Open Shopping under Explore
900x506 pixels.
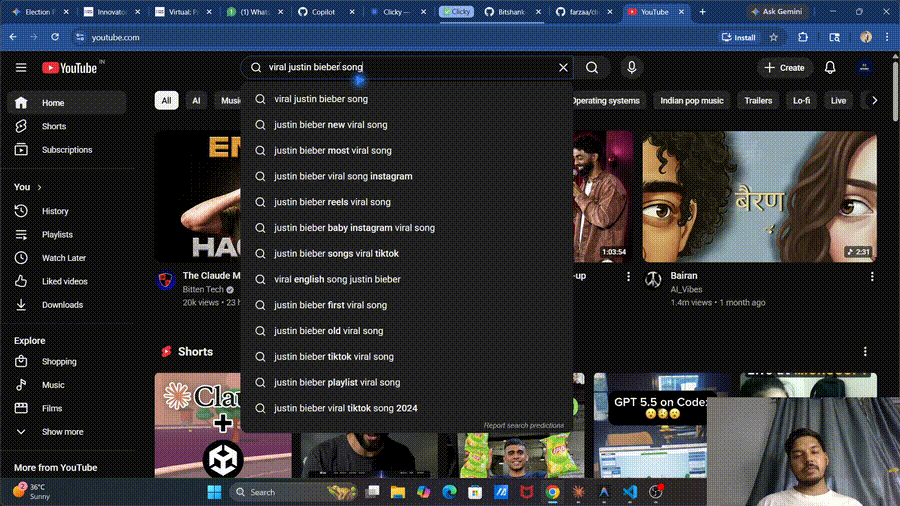click(66, 361)
